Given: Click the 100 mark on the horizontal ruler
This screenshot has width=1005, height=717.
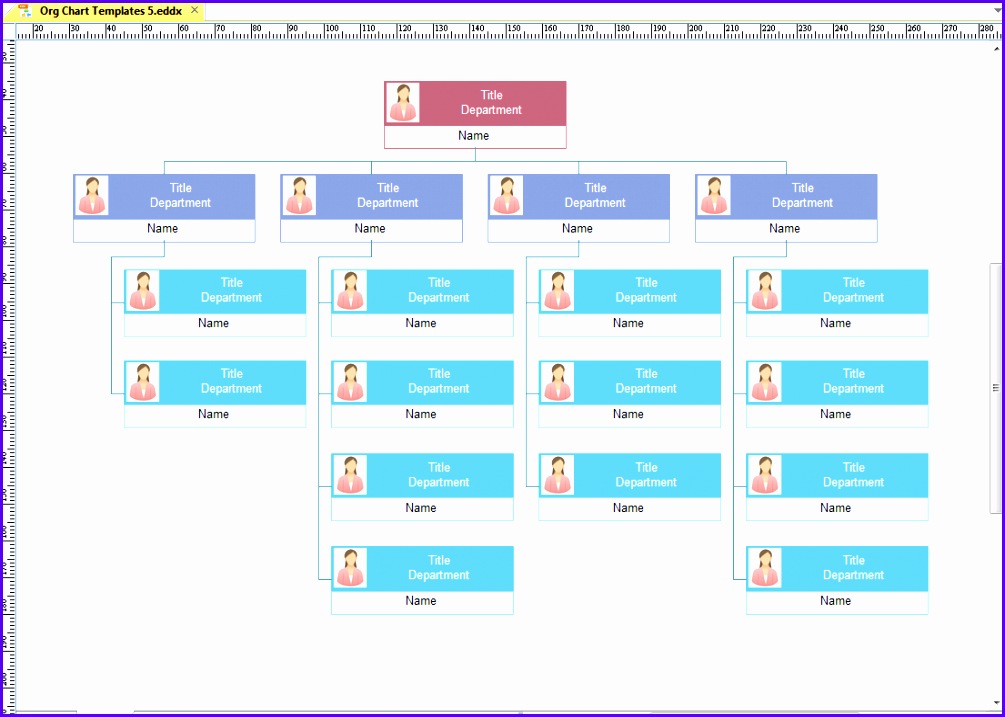Looking at the screenshot, I should tap(332, 28).
